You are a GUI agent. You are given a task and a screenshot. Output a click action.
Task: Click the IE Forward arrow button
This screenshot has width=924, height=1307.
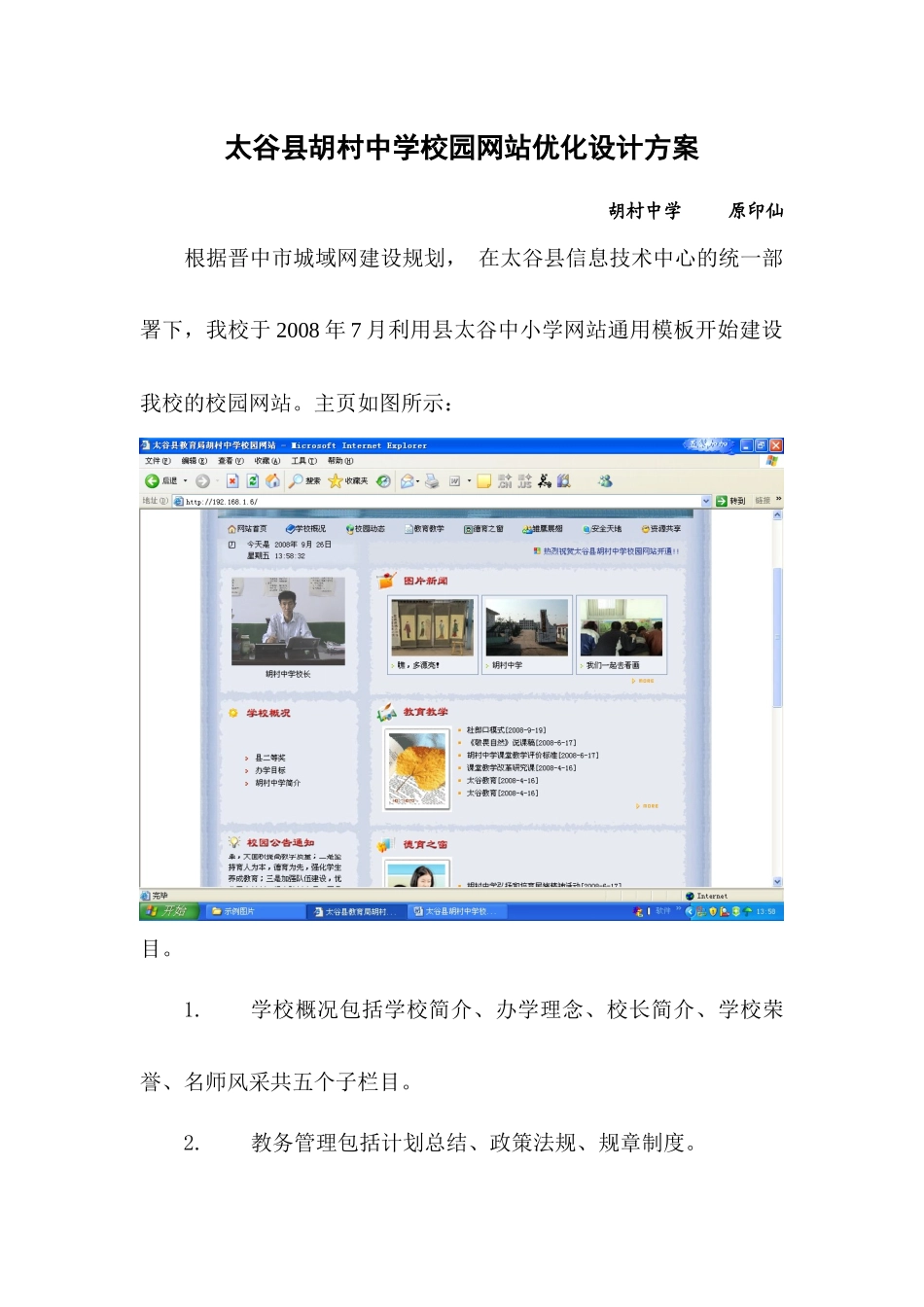202,481
